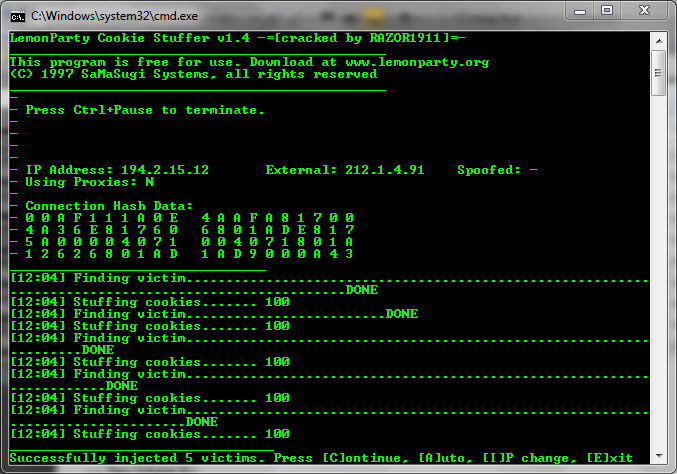The height and width of the screenshot is (474, 677).
Task: Click the [C]ontinue option text
Action: (x=365, y=458)
